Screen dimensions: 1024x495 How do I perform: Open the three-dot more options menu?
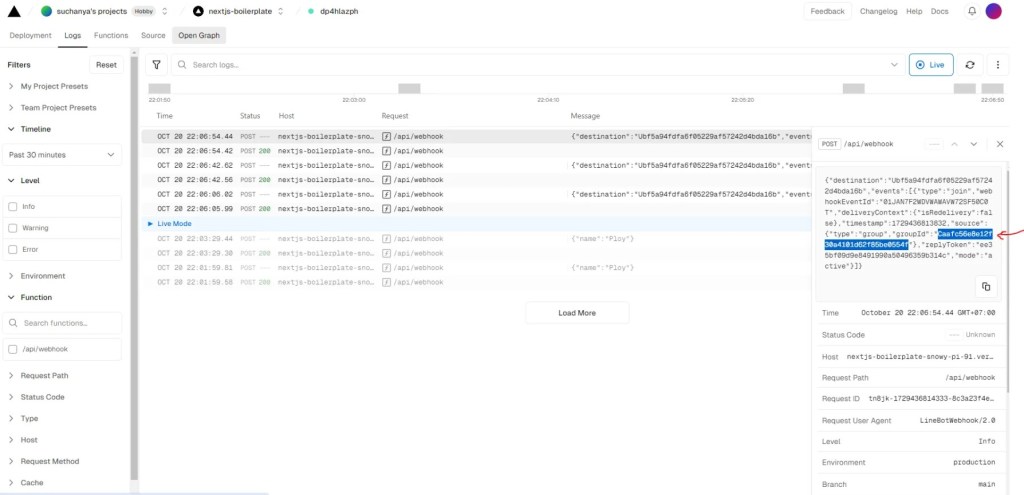click(997, 65)
